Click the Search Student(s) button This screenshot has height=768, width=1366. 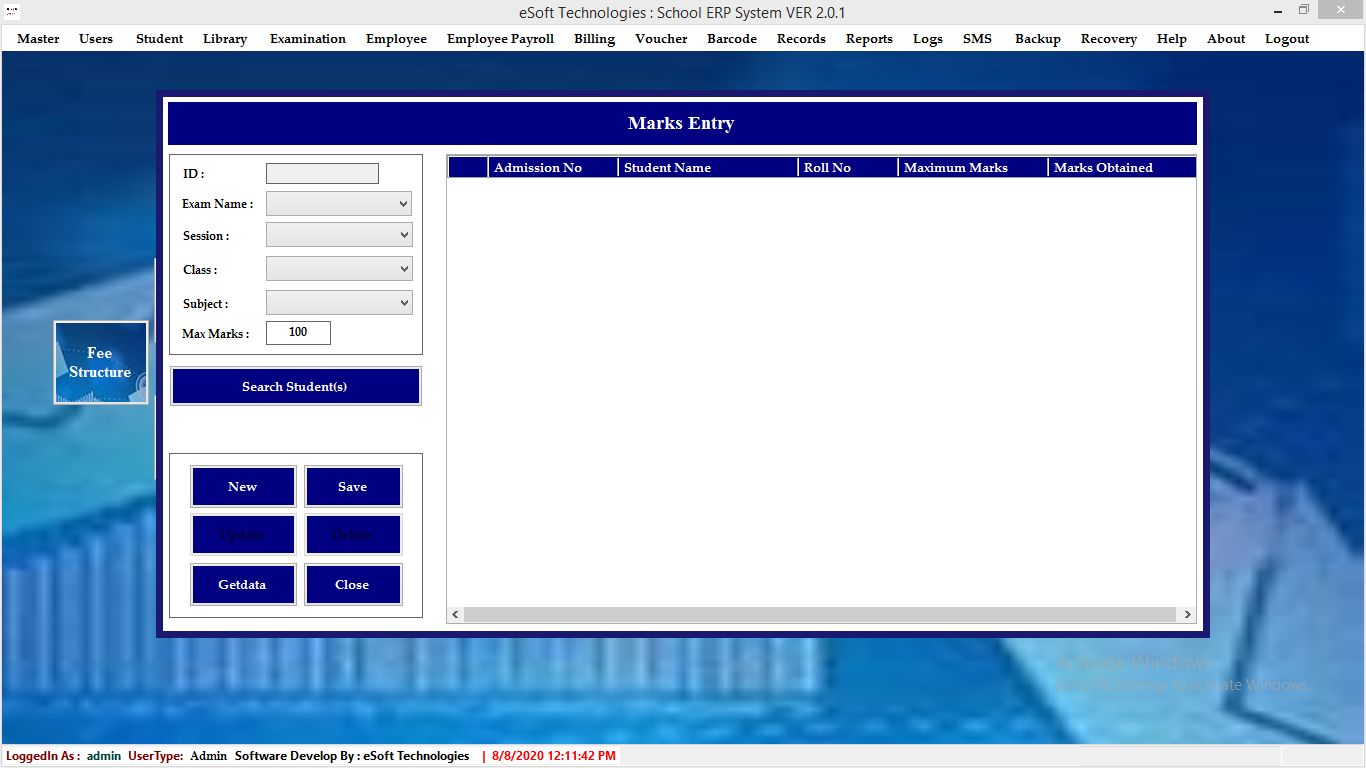(x=295, y=386)
